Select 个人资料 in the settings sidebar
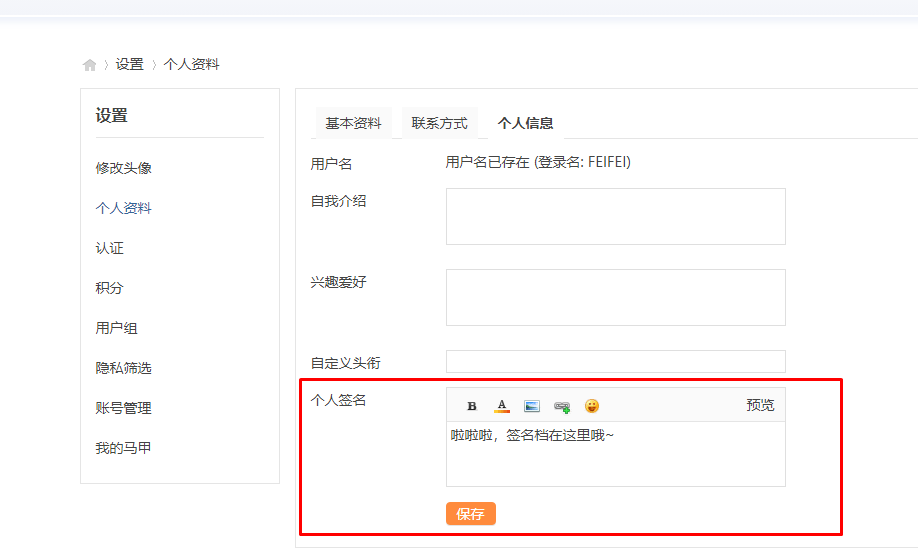The width and height of the screenshot is (918, 552). coord(123,208)
